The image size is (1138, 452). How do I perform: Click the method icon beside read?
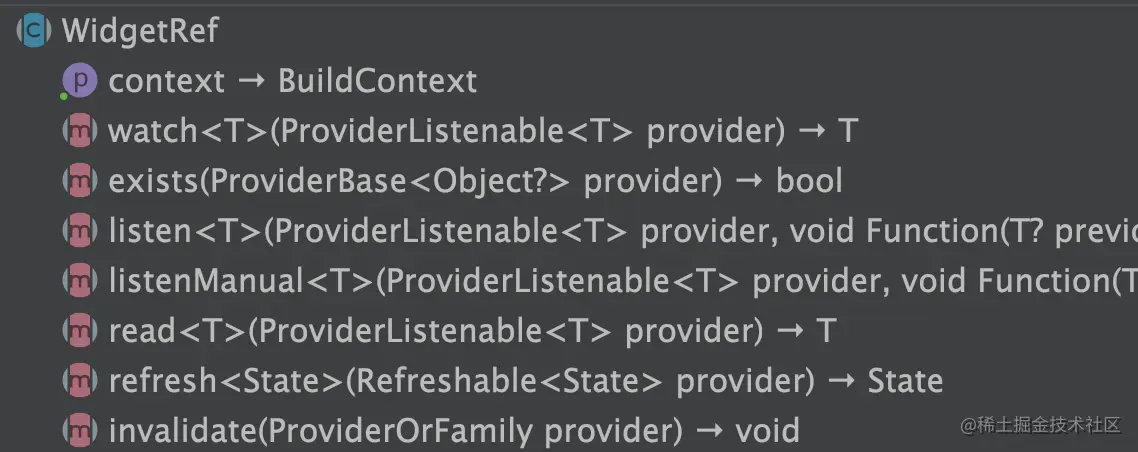point(79,331)
